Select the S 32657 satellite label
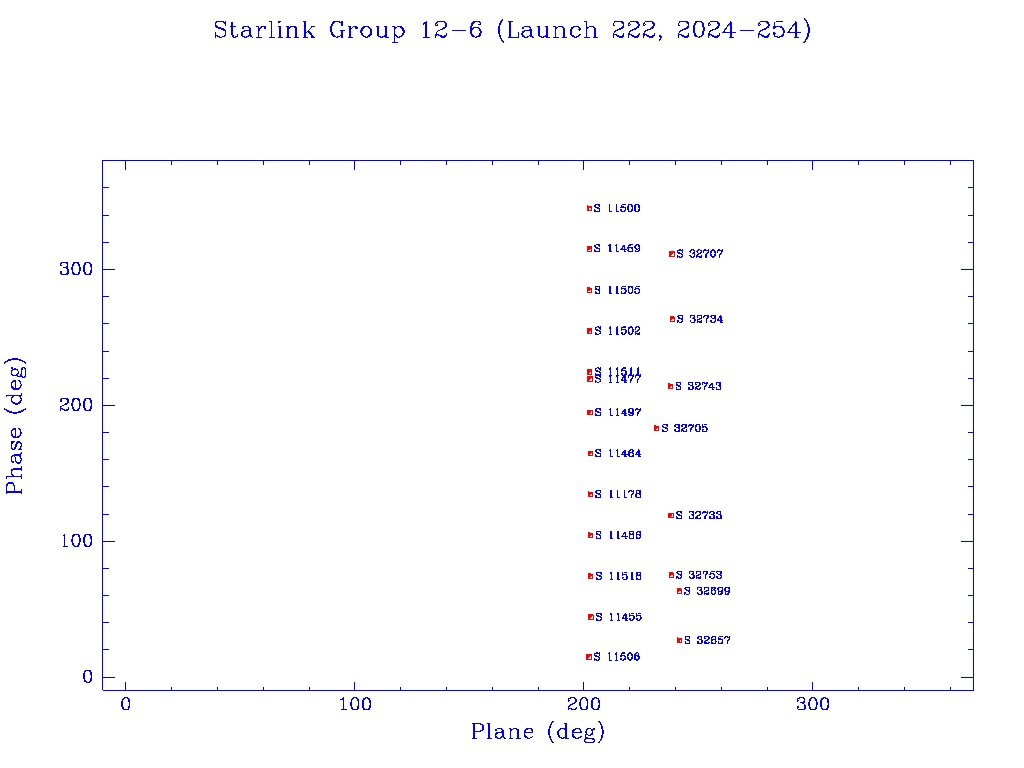 [x=707, y=640]
